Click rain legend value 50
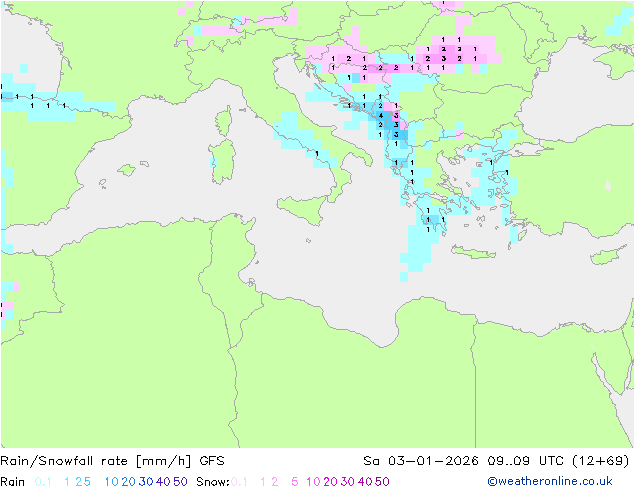 180,482
